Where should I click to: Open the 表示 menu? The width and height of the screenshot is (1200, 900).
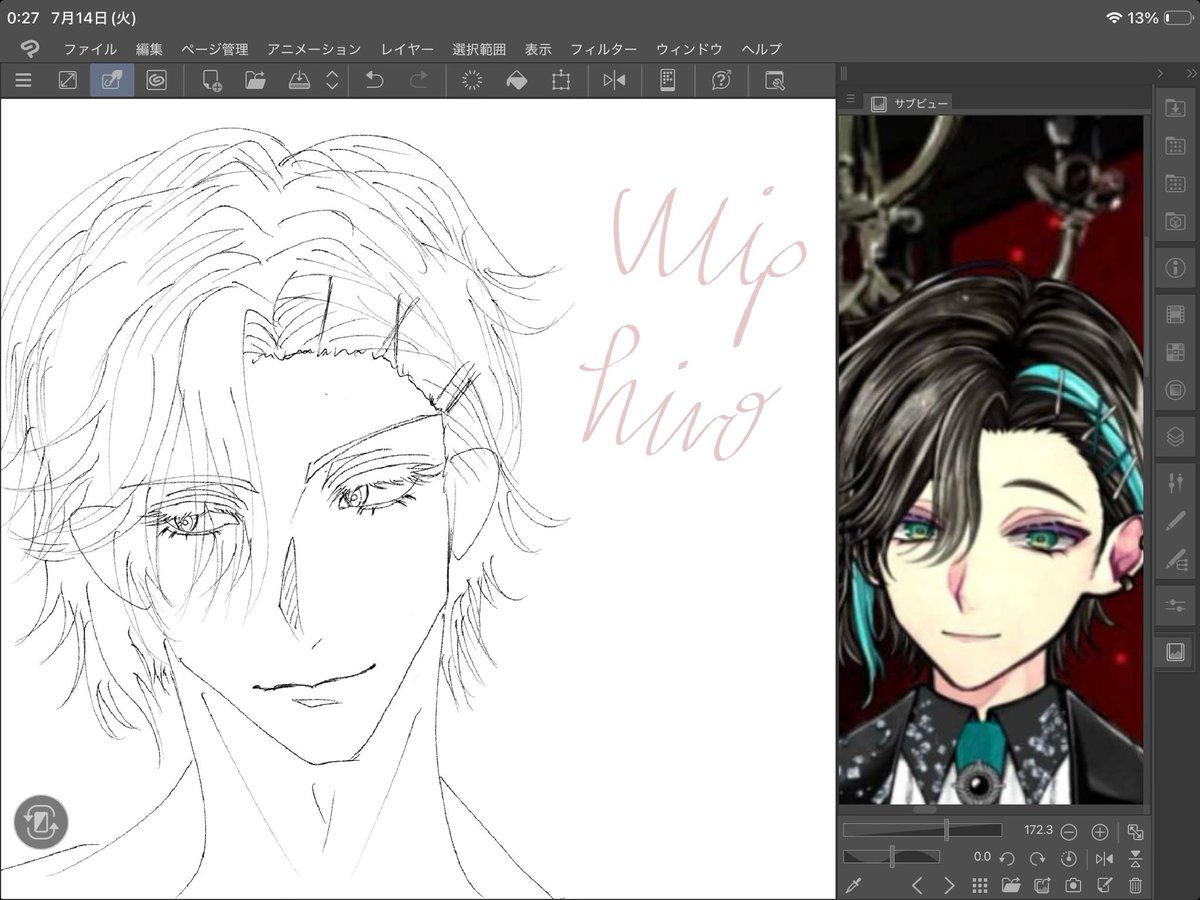click(x=538, y=49)
